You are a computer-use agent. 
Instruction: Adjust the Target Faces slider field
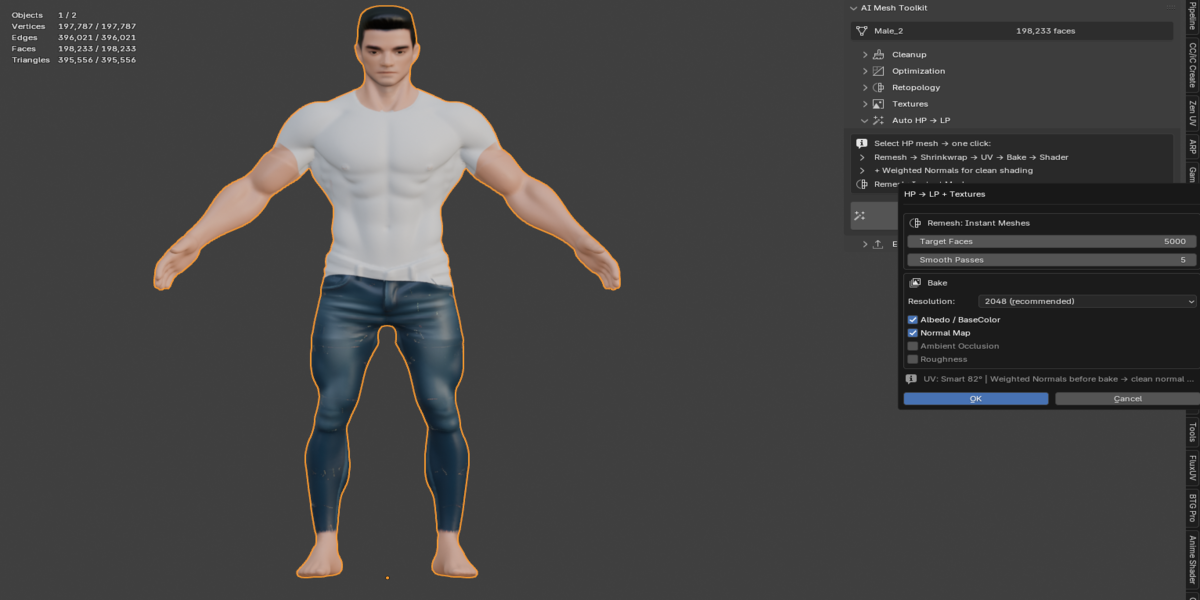coord(1052,241)
